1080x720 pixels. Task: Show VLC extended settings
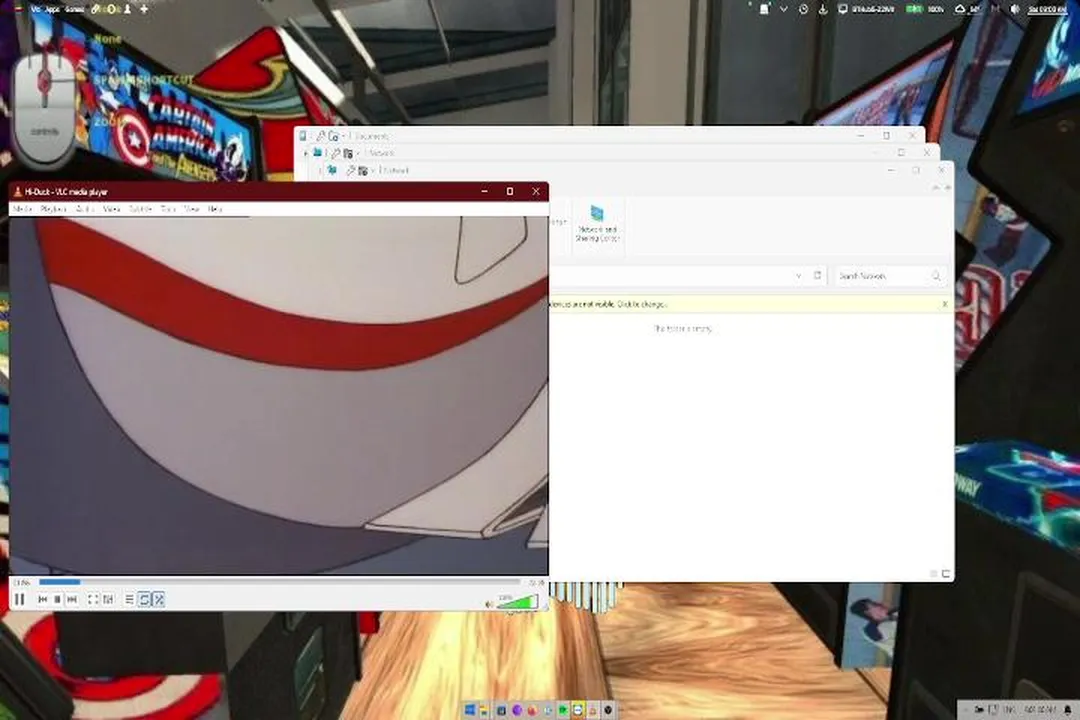108,600
